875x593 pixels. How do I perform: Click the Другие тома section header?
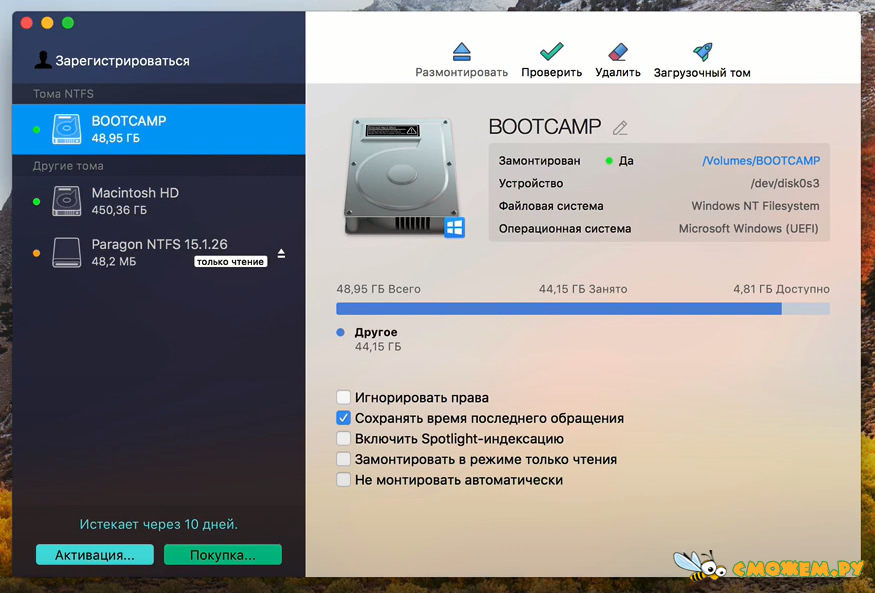pyautogui.click(x=68, y=166)
